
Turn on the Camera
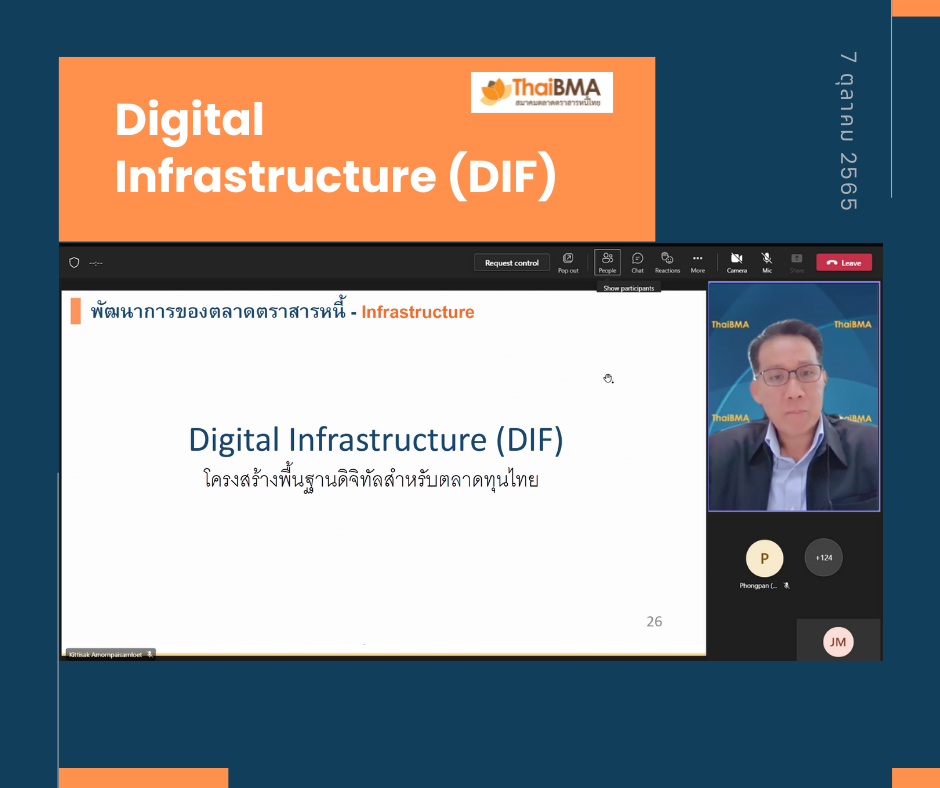[x=736, y=262]
